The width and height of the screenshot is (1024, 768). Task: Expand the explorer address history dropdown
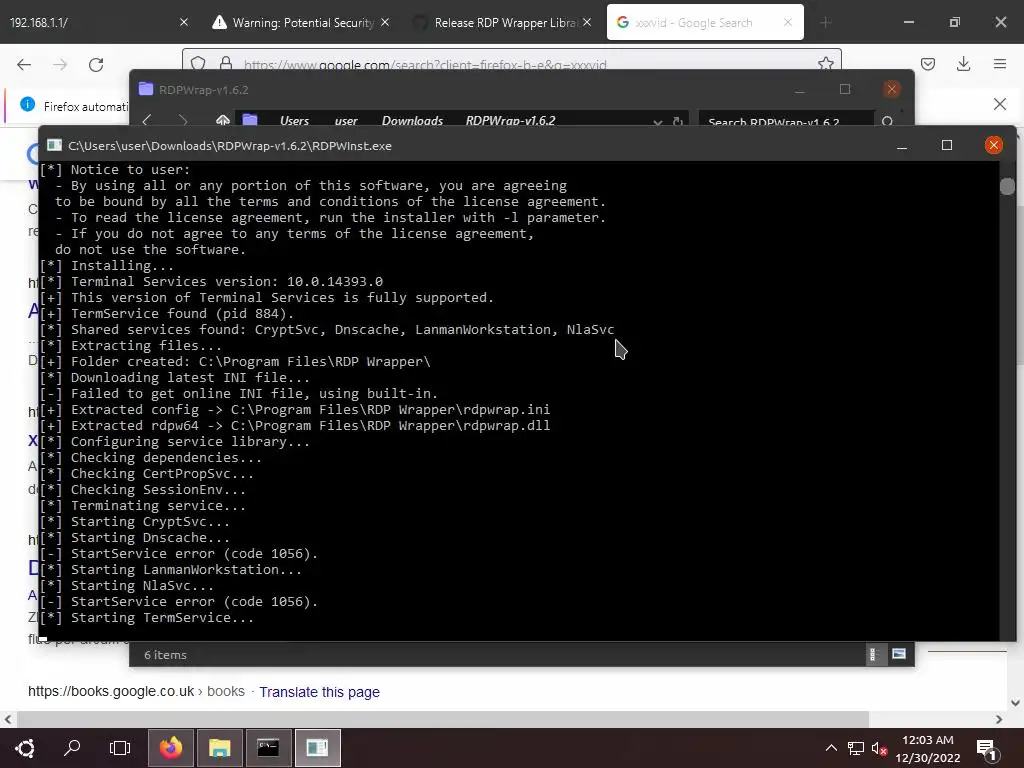coord(658,122)
